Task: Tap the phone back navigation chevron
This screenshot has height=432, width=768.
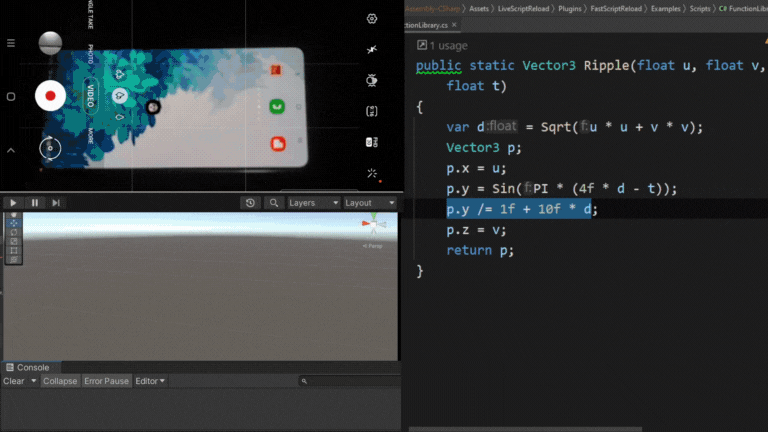Action: click(11, 150)
